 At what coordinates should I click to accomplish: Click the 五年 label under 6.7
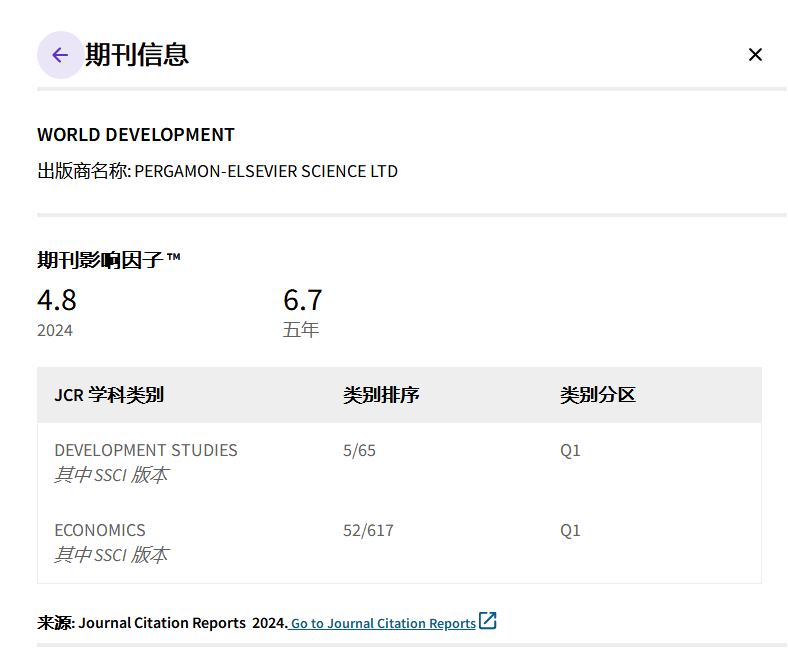(301, 330)
